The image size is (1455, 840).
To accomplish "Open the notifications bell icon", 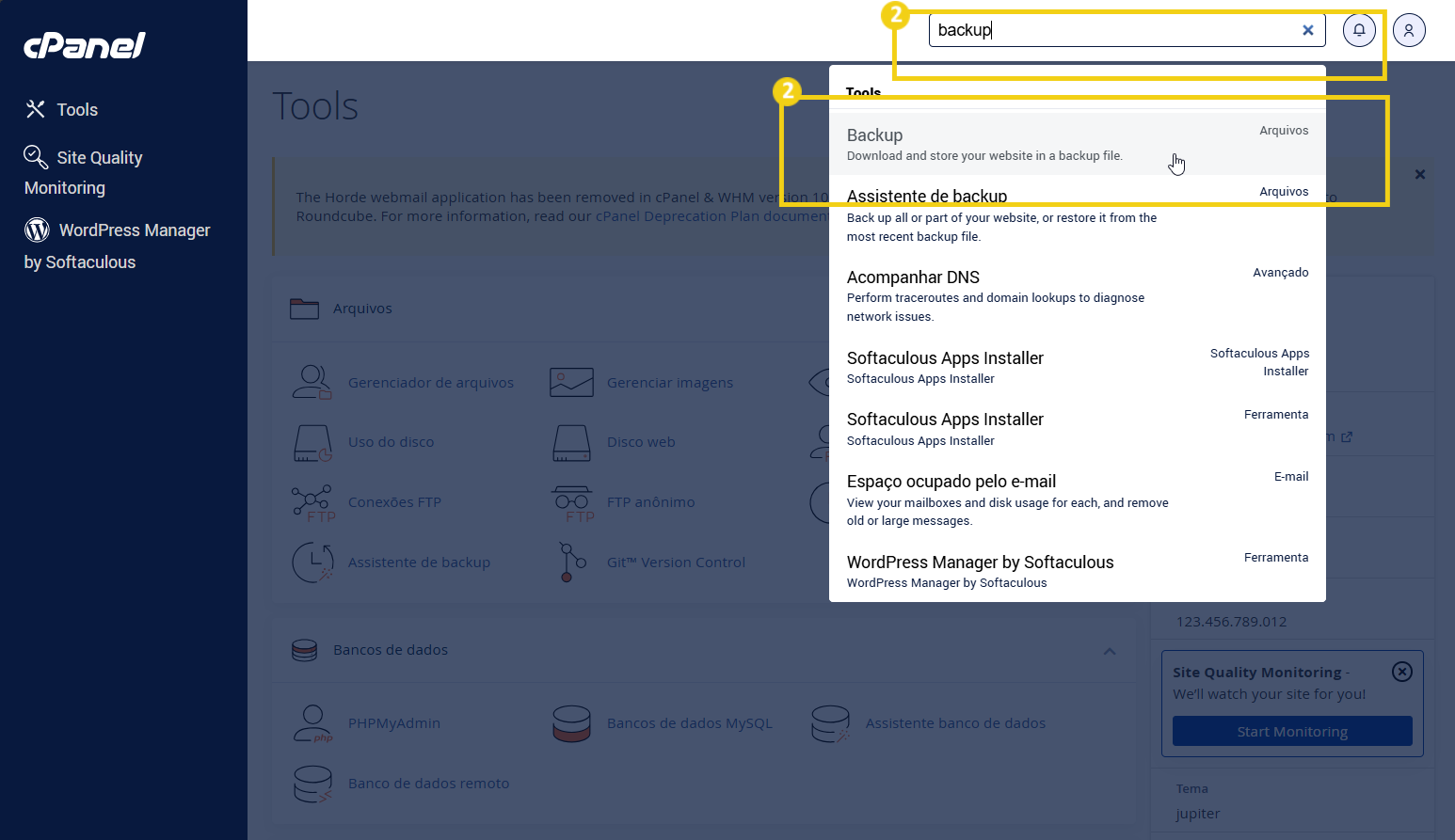I will tap(1359, 30).
